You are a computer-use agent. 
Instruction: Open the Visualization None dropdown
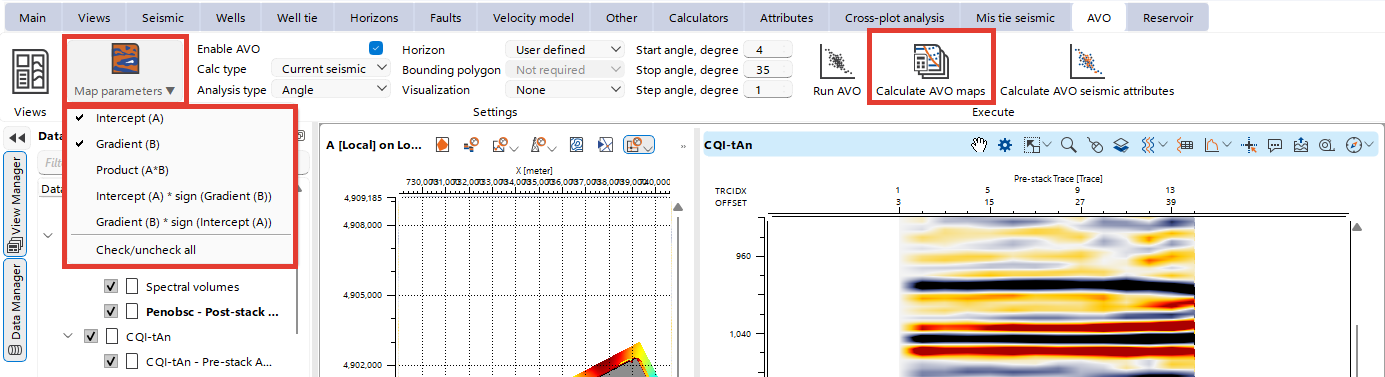tap(565, 89)
